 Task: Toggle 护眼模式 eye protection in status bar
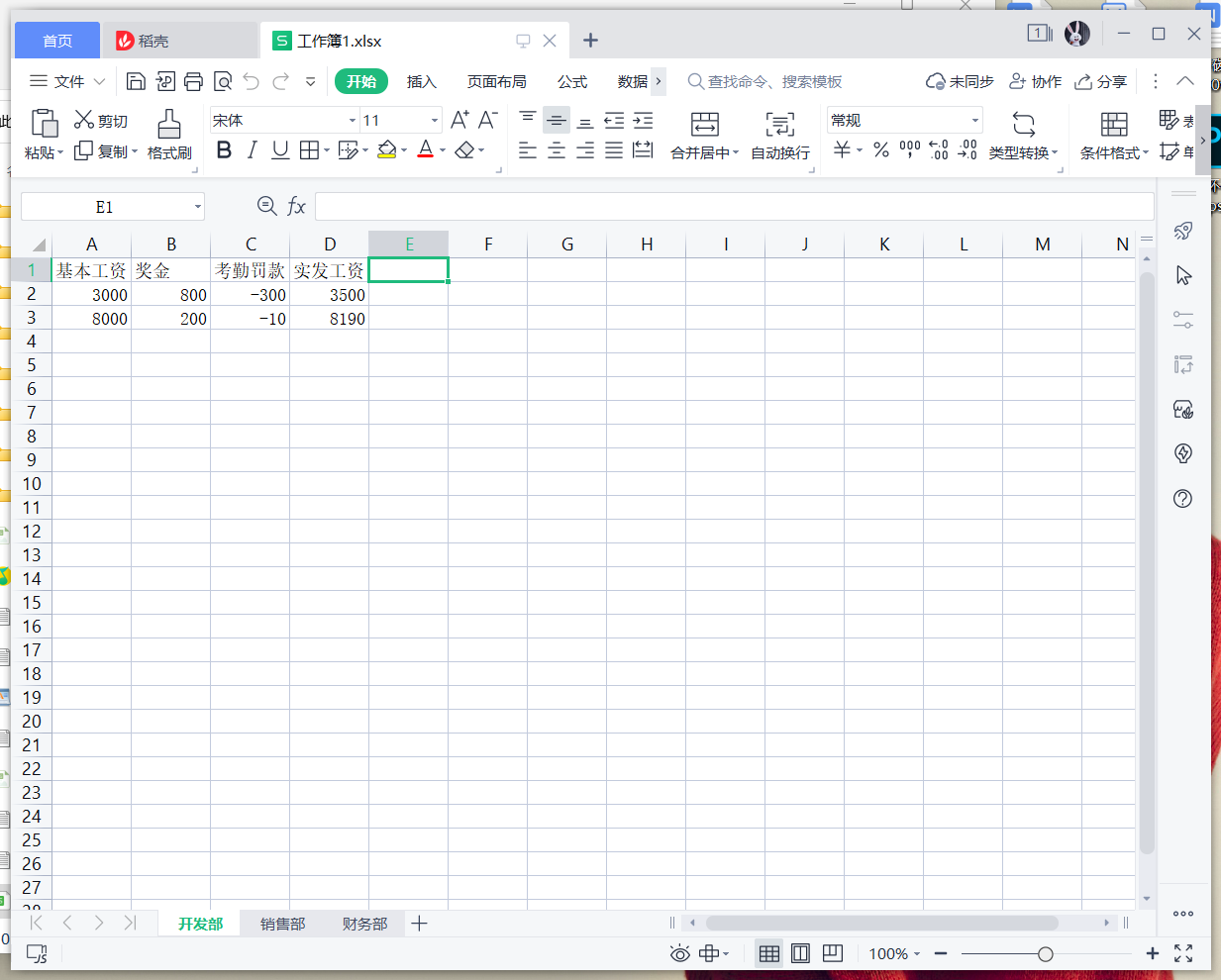pyautogui.click(x=679, y=952)
